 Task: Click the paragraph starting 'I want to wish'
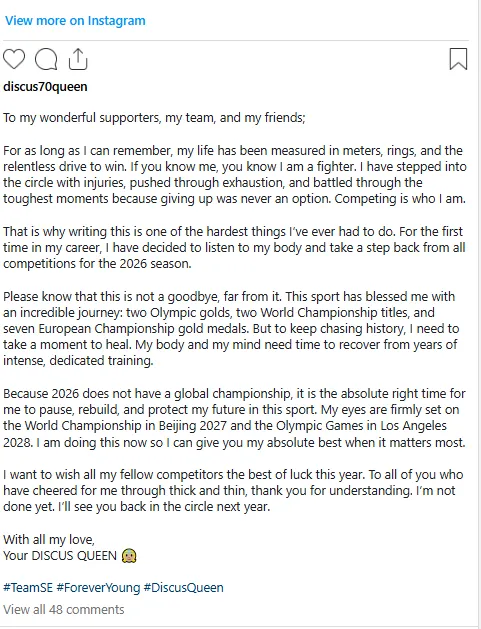click(x=233, y=491)
